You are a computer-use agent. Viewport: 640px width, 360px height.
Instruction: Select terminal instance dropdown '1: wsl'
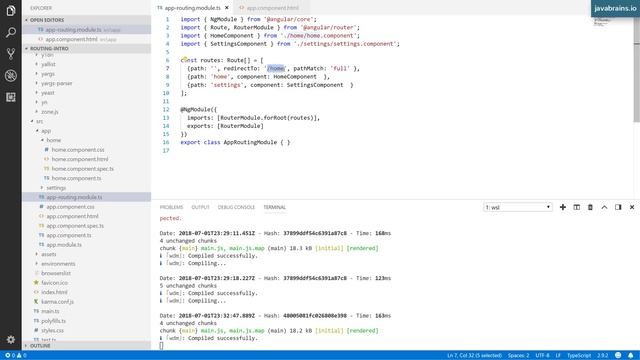pos(518,207)
